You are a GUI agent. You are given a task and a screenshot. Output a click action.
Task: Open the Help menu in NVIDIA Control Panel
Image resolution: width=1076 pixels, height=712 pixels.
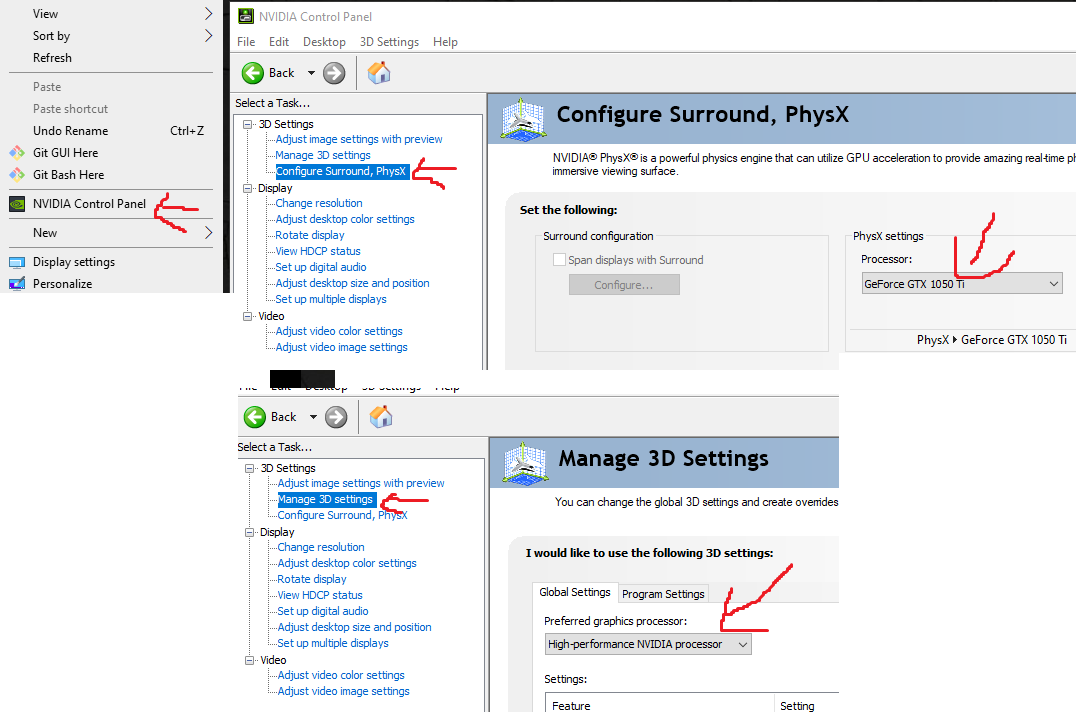click(x=445, y=42)
